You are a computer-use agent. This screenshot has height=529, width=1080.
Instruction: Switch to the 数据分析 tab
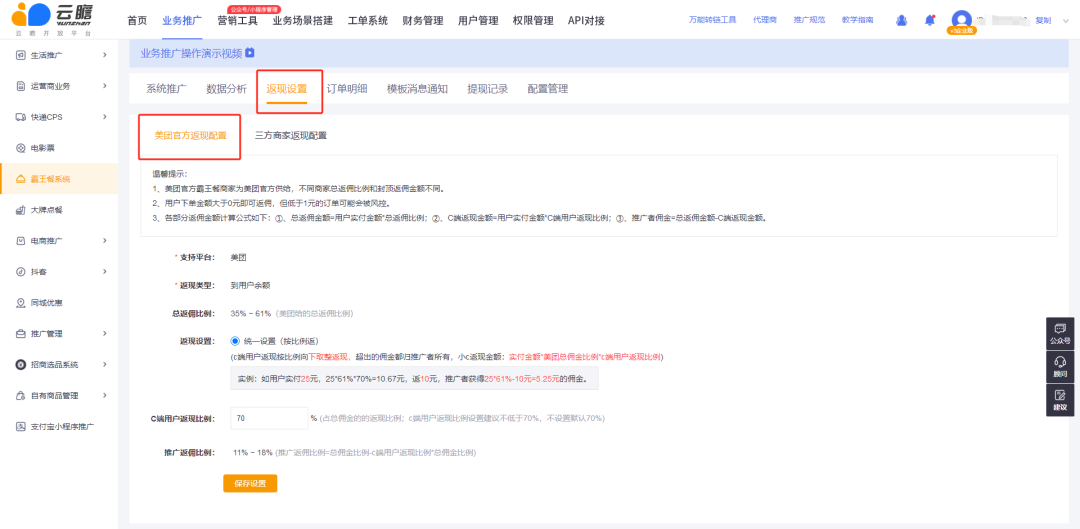pos(227,89)
